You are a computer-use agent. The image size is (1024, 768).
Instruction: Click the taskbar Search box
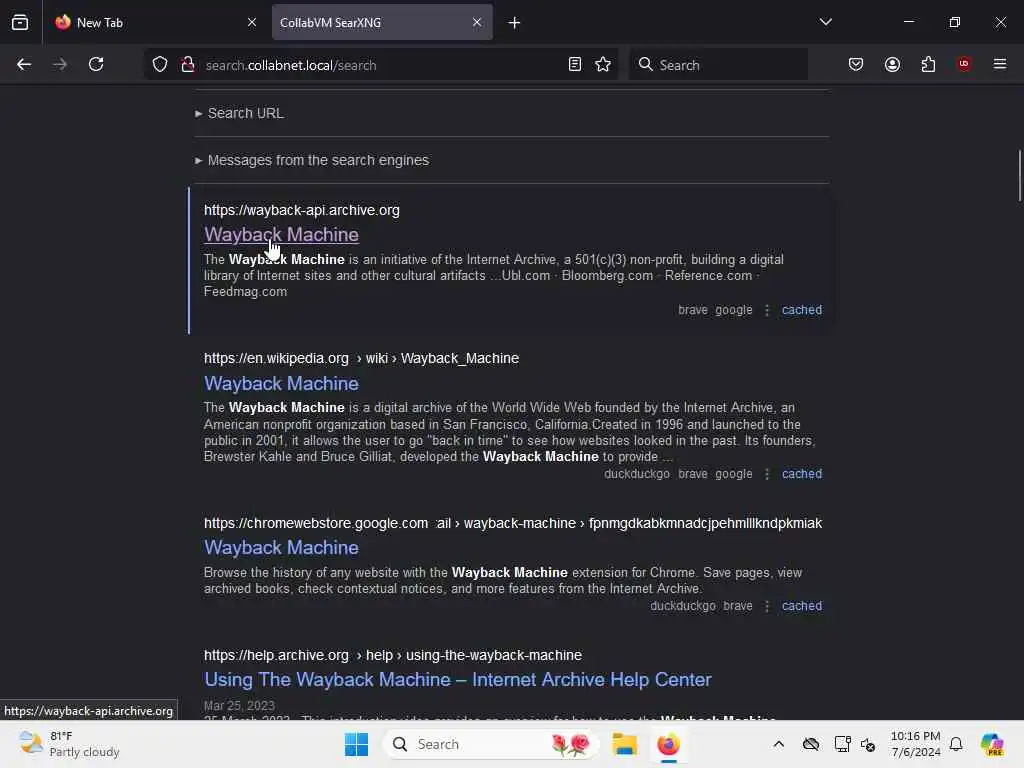[492, 744]
